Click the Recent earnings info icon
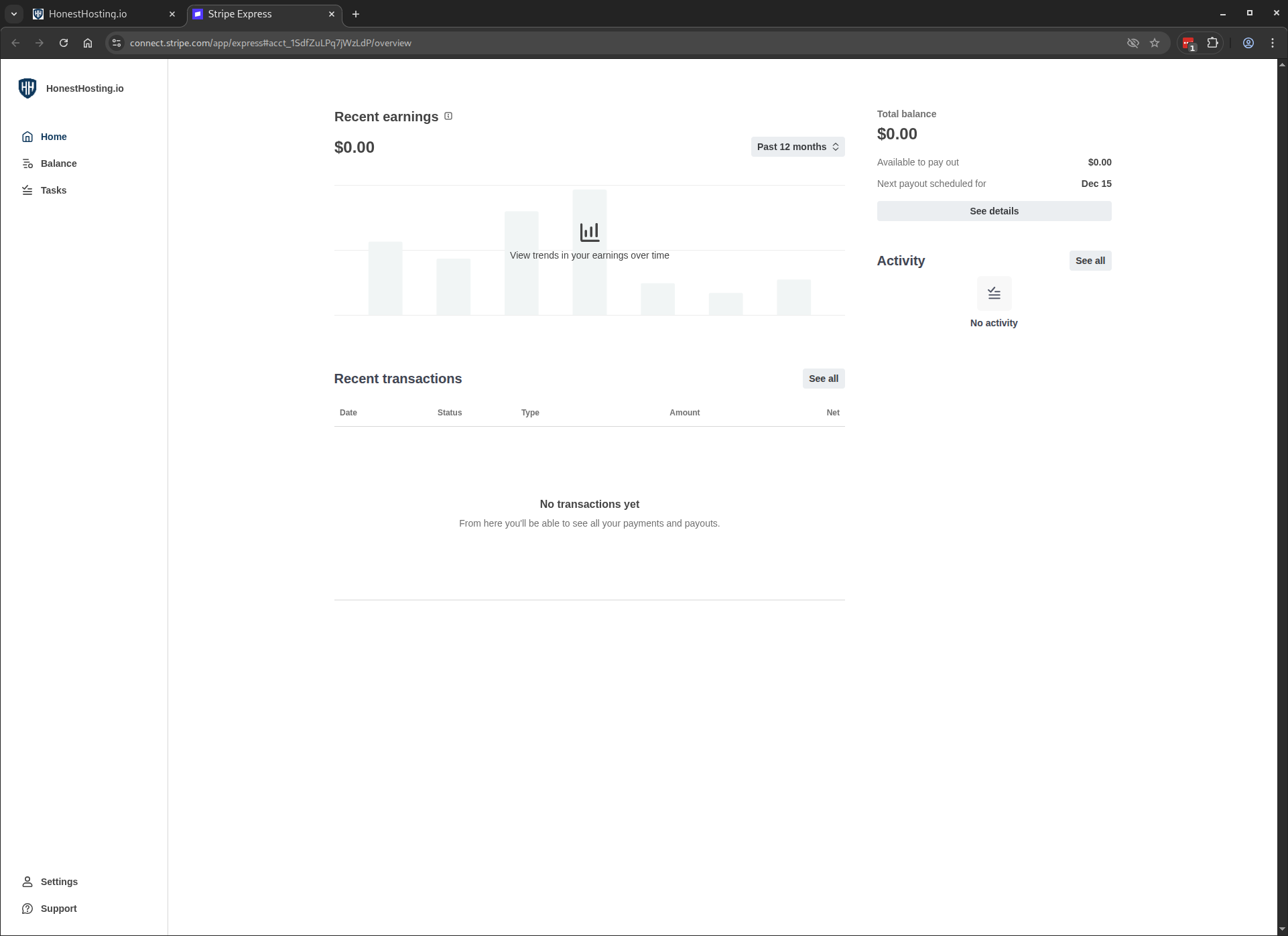The height and width of the screenshot is (936, 1288). [x=448, y=117]
